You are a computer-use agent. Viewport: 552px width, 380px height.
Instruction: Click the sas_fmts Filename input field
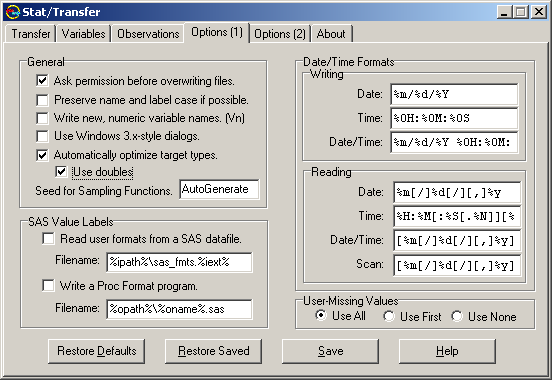click(179, 262)
